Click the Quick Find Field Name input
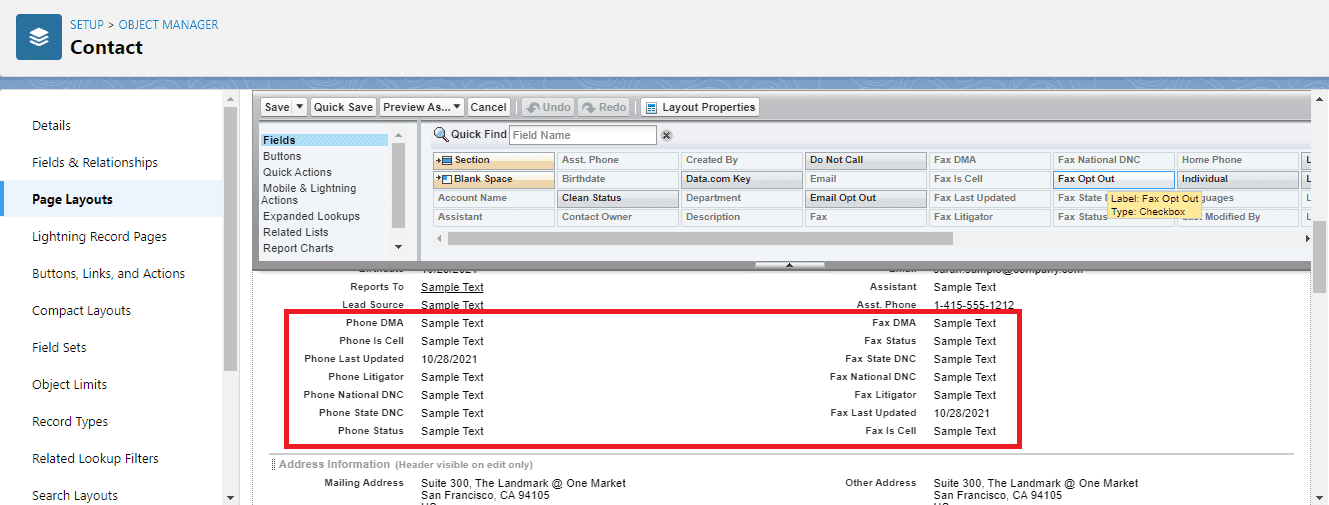The height and width of the screenshot is (505, 1329). [582, 135]
